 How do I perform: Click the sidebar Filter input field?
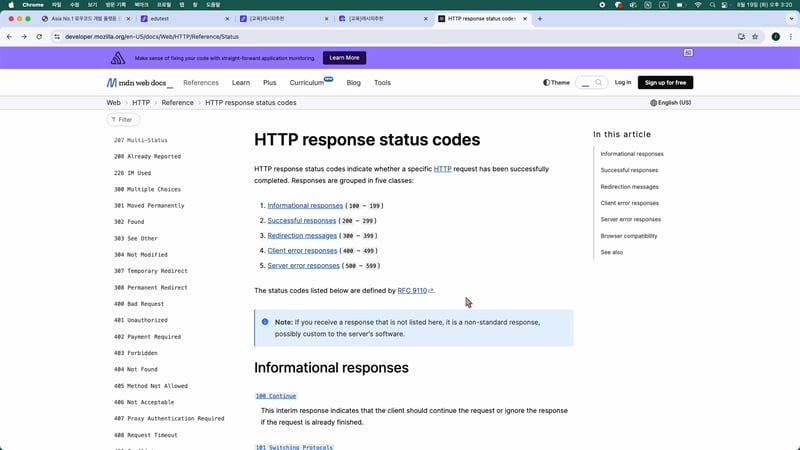(123, 119)
